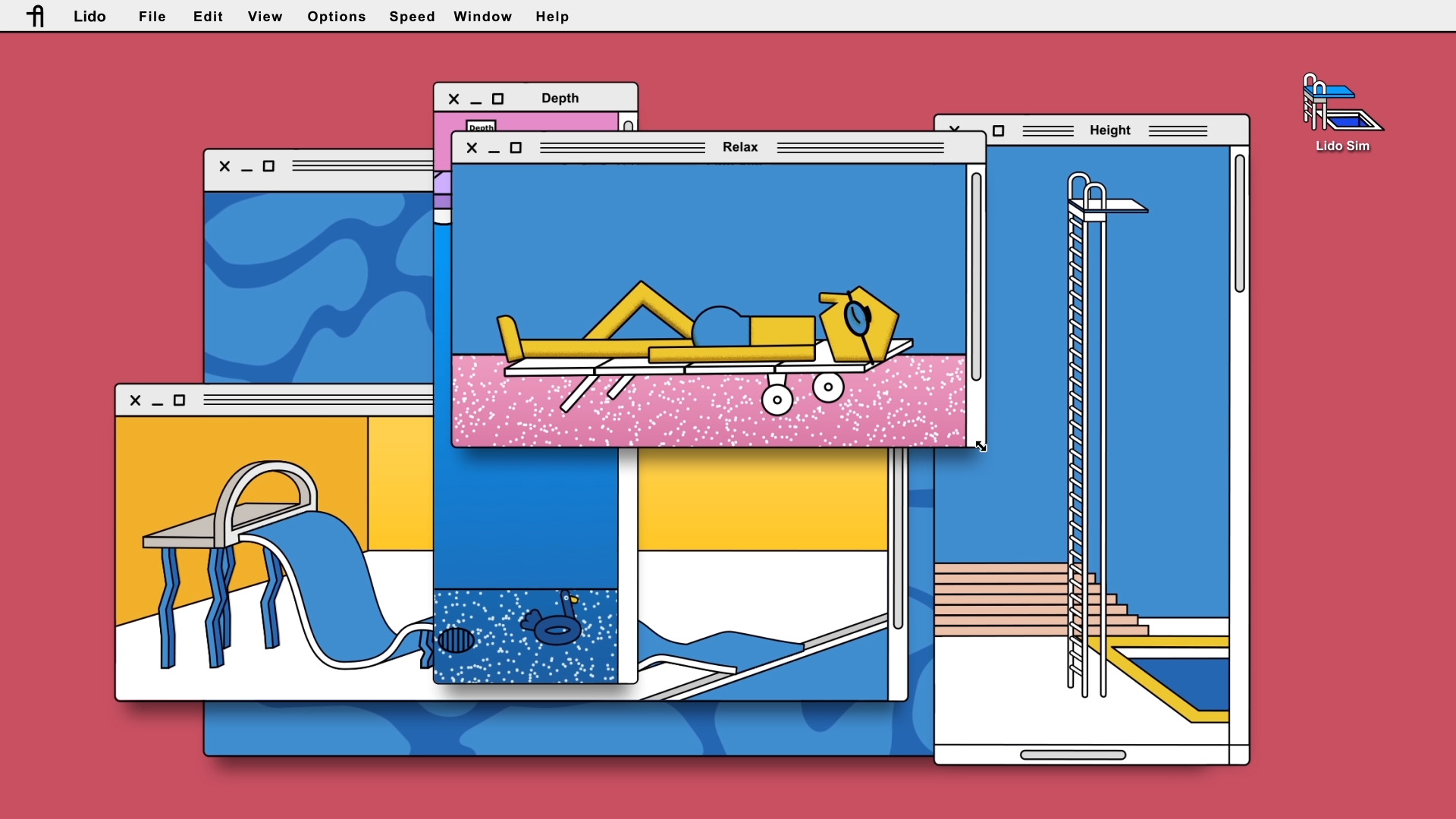Maximize the Depth window
Screen dimensions: 1456x819
click(497, 99)
